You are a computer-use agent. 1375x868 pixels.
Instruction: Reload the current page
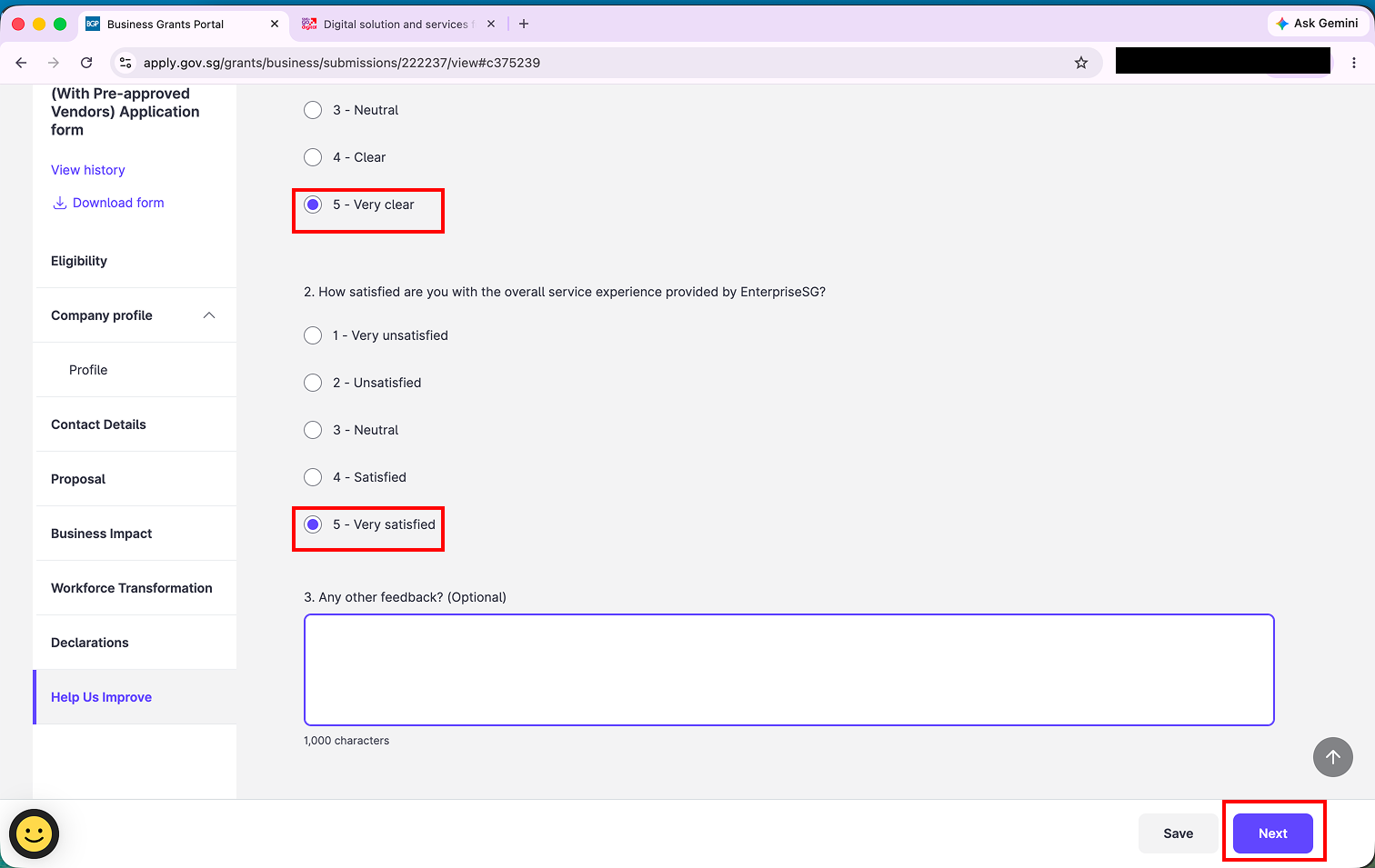tap(86, 63)
